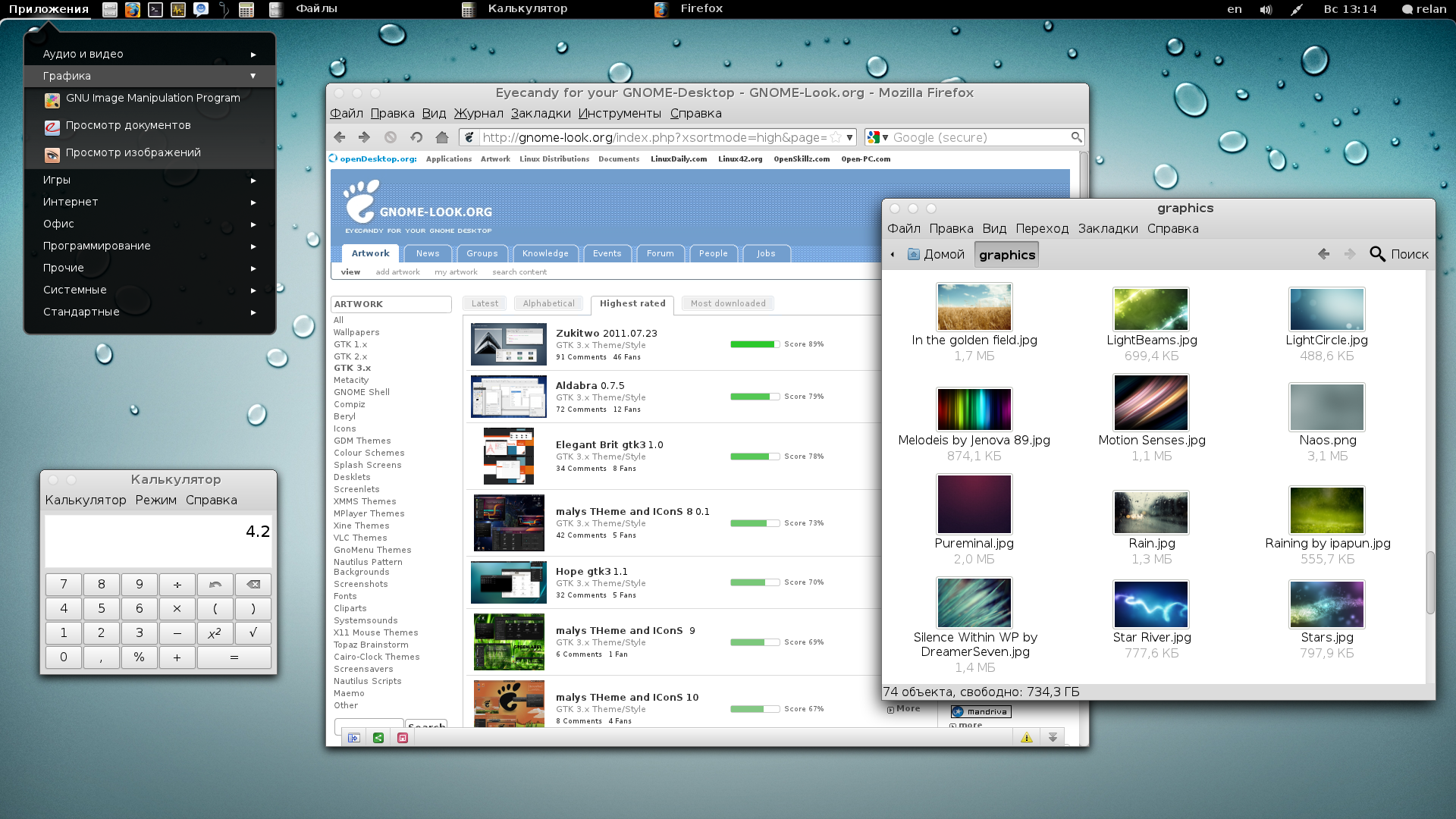Click the green share icon in add-on bar
Image resolution: width=1456 pixels, height=819 pixels.
coord(378,738)
